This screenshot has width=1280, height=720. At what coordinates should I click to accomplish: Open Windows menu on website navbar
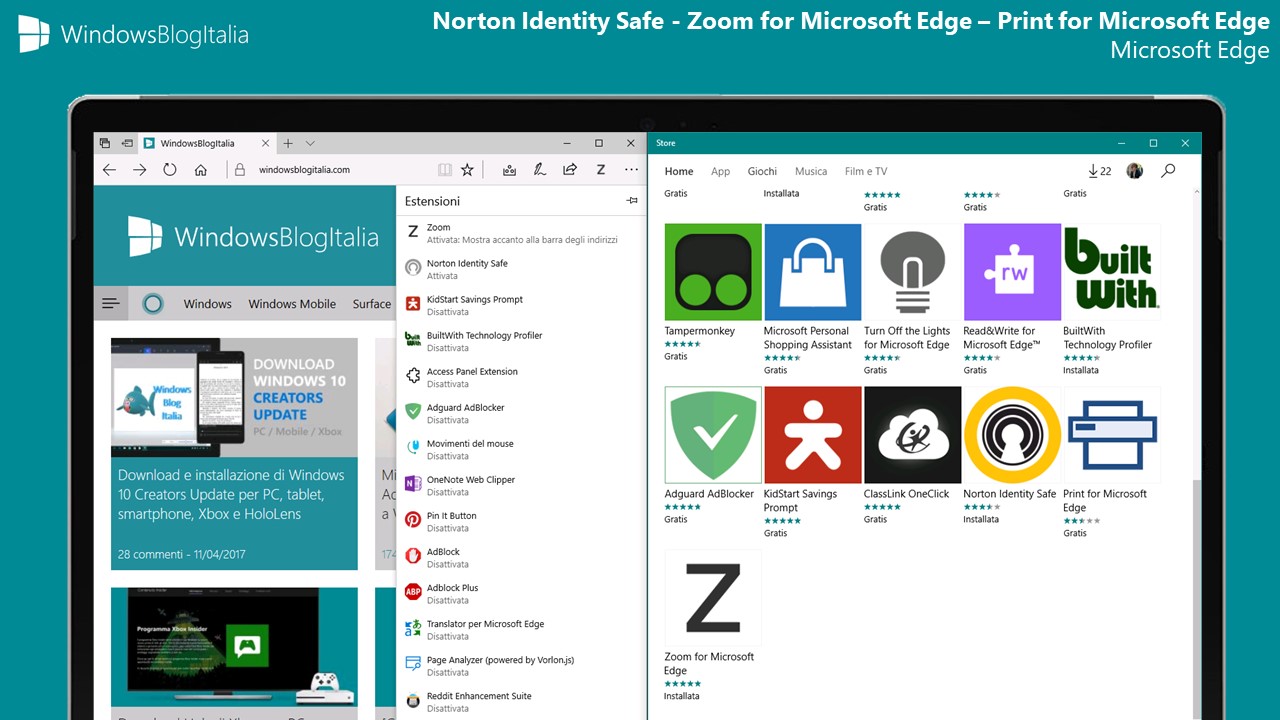(x=208, y=304)
